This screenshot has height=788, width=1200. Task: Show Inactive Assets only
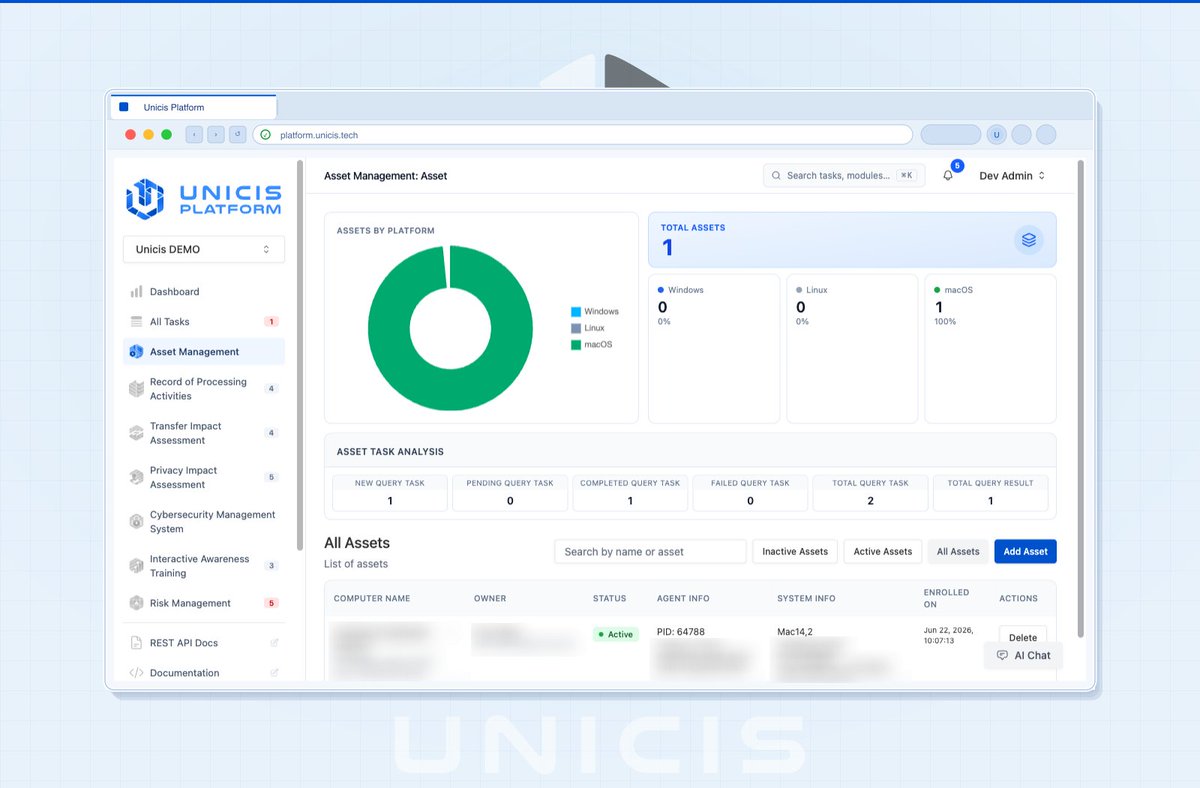pyautogui.click(x=795, y=551)
